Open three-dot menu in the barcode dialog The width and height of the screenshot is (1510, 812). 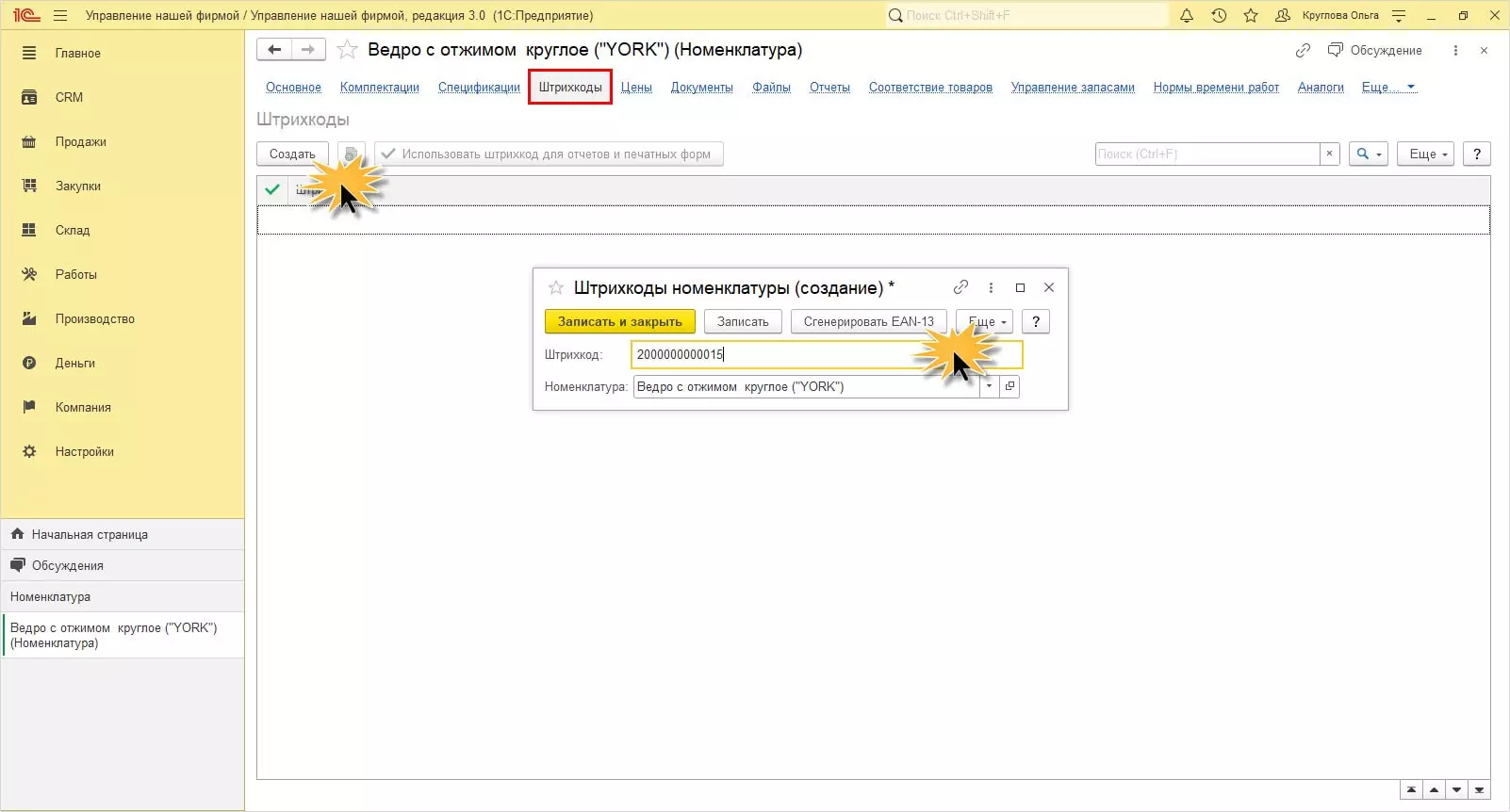991,287
